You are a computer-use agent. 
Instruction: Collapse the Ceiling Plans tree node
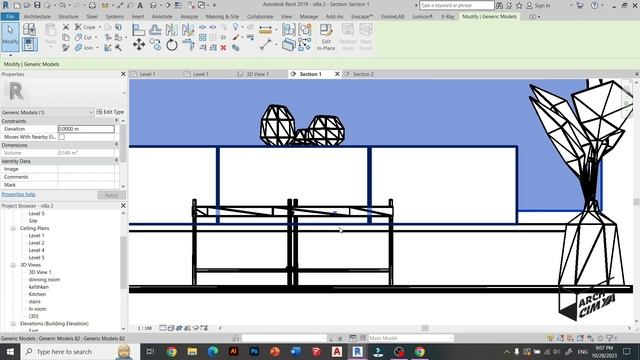tap(13, 228)
